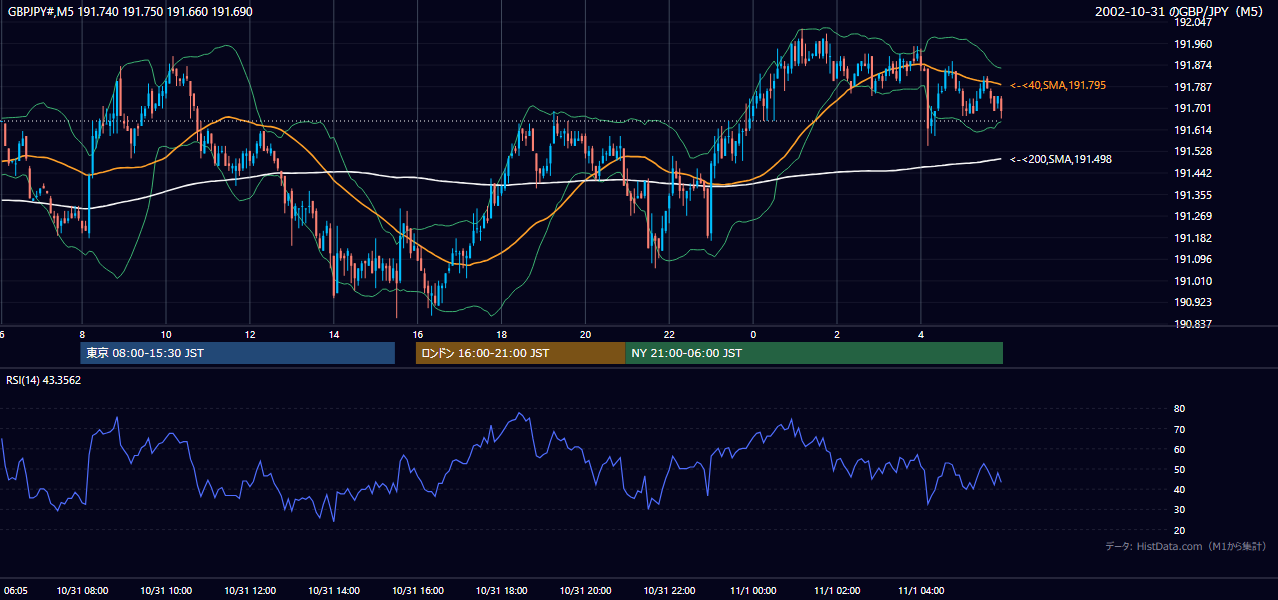Click the London 16:00-21:00 JST session bar

click(x=520, y=353)
